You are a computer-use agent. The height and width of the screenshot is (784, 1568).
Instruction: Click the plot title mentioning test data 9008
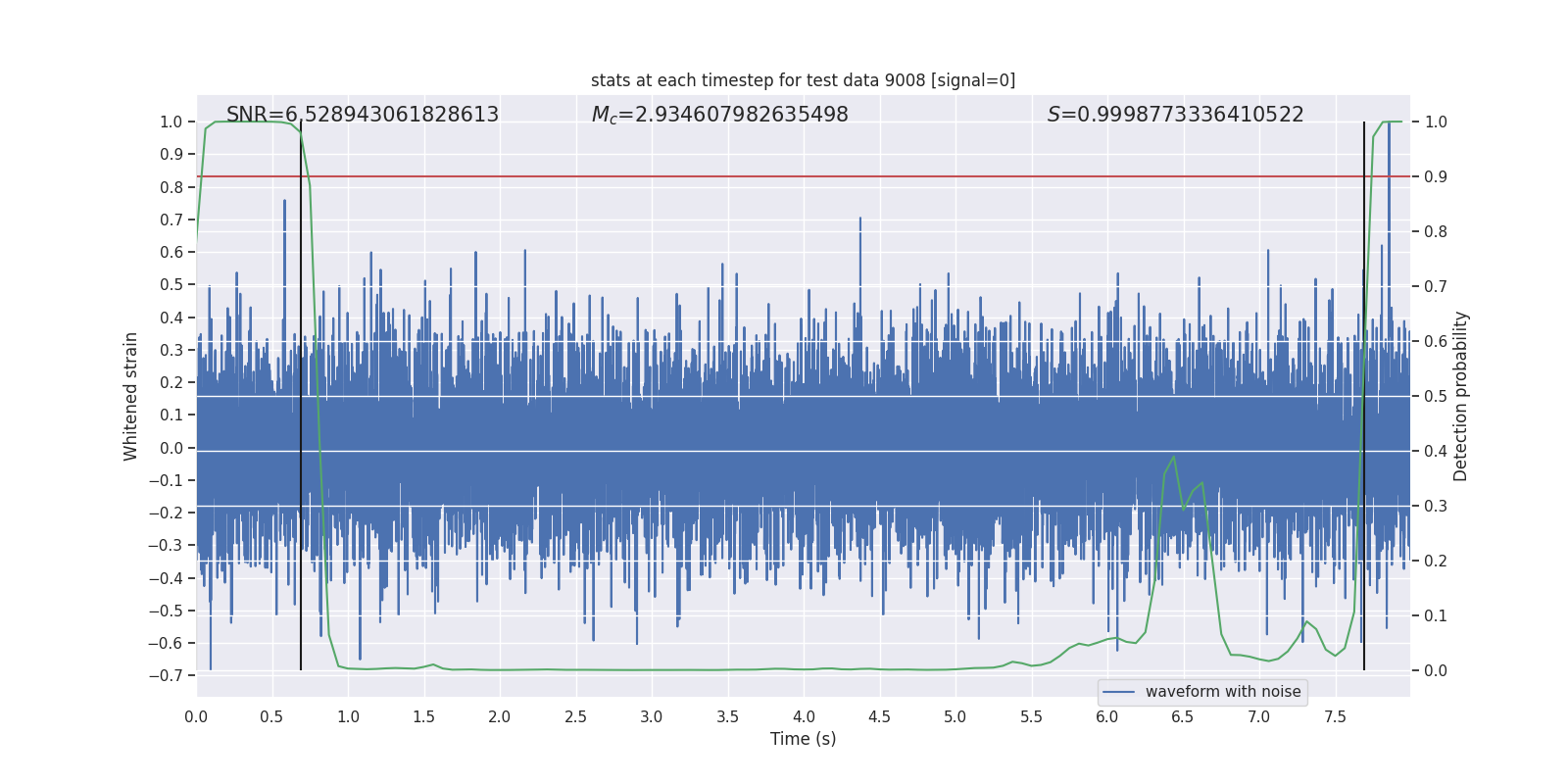coord(803,80)
